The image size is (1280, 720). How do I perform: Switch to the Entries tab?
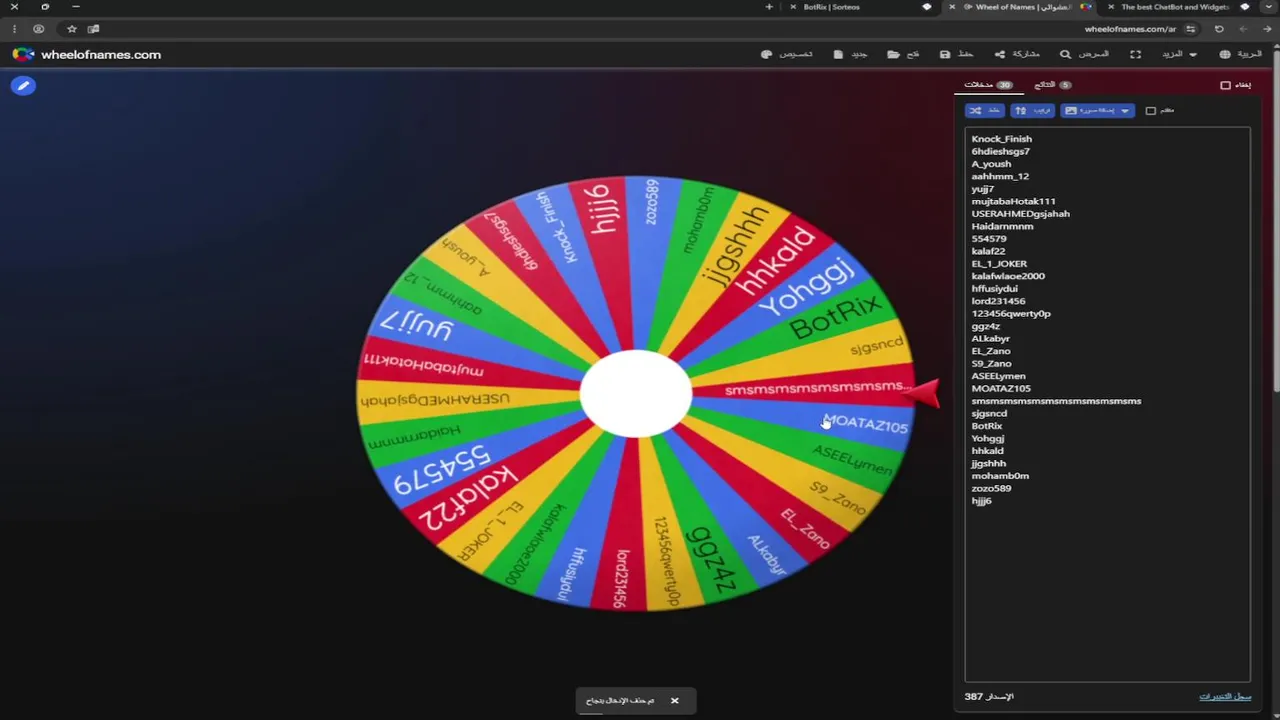tap(988, 85)
